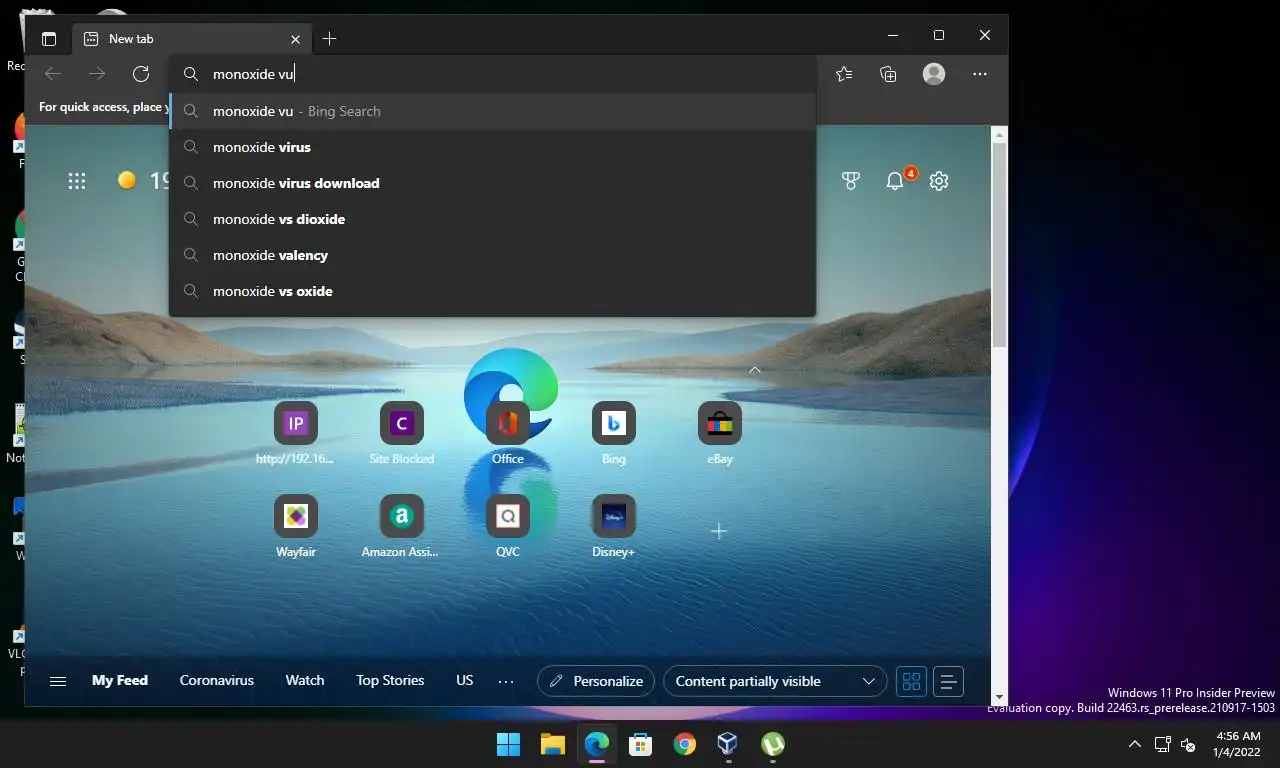The height and width of the screenshot is (768, 1280).
Task: Open the Windows Start button
Action: (509, 744)
